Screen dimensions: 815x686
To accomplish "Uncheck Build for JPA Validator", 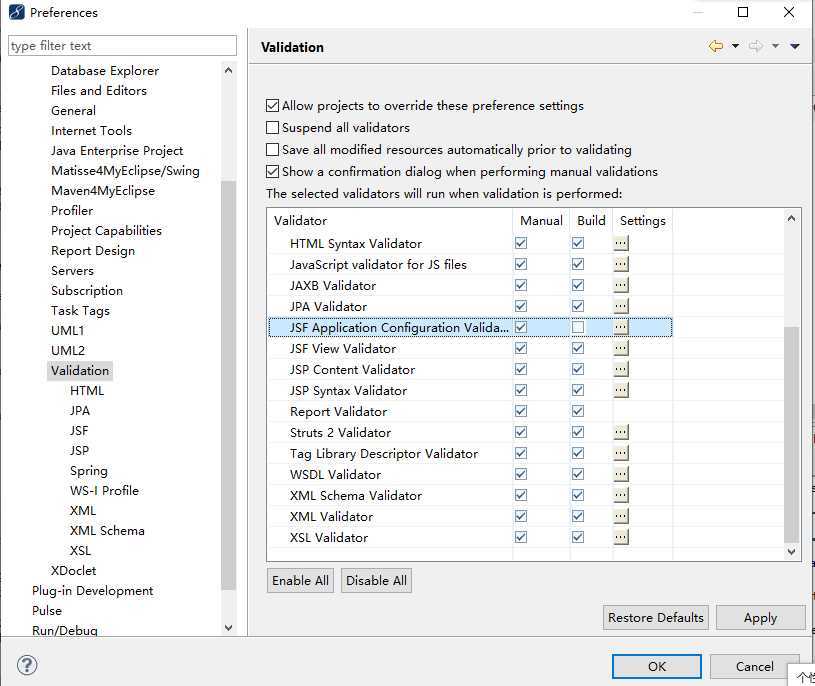I will click(577, 306).
